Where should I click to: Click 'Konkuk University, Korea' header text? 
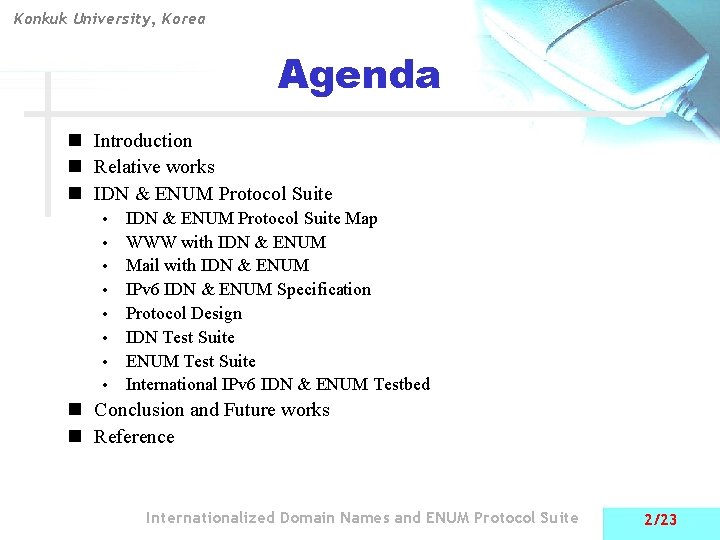point(110,19)
